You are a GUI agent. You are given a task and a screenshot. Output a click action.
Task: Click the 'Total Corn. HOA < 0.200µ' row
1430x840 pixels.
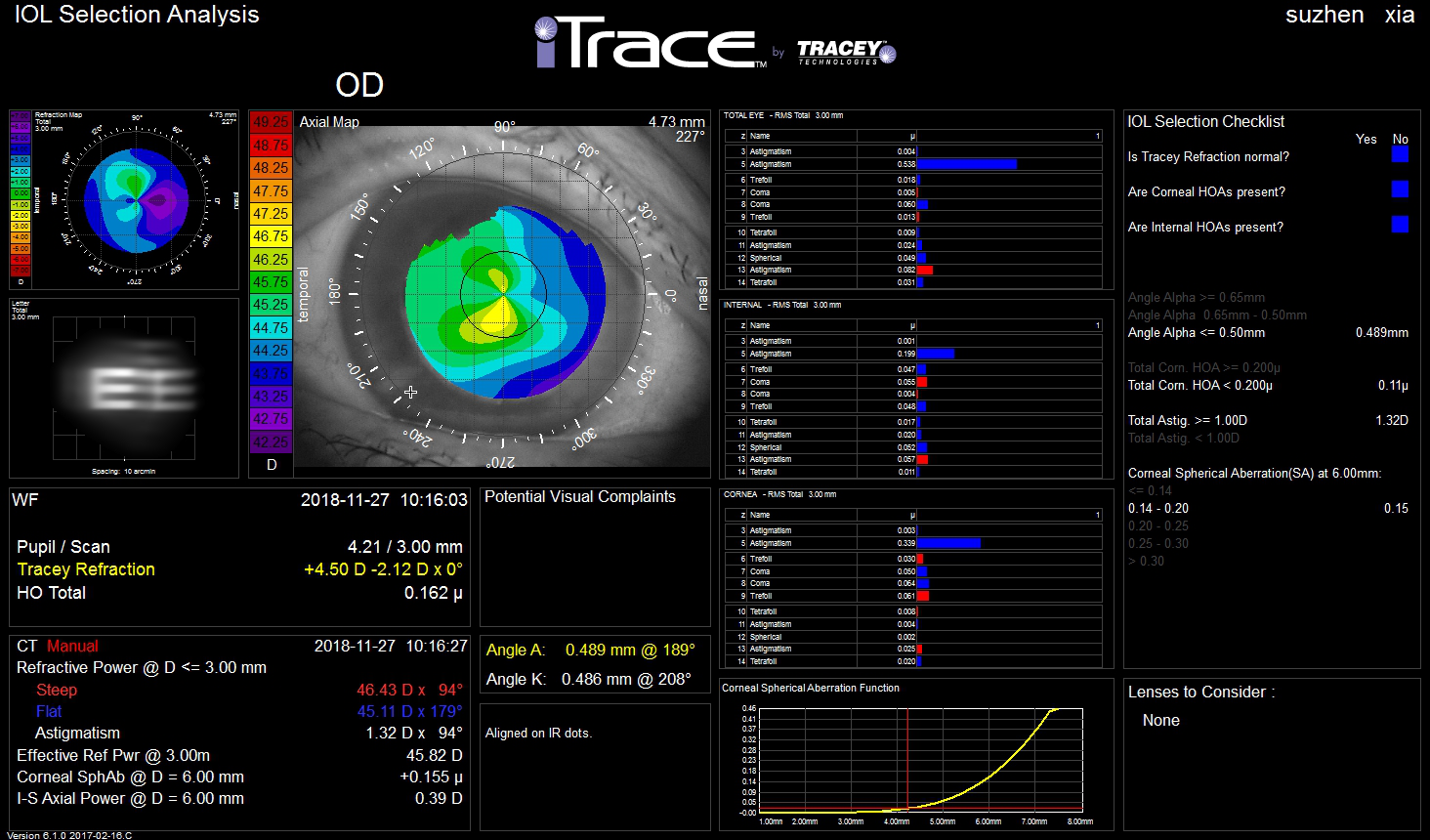pos(1268,385)
